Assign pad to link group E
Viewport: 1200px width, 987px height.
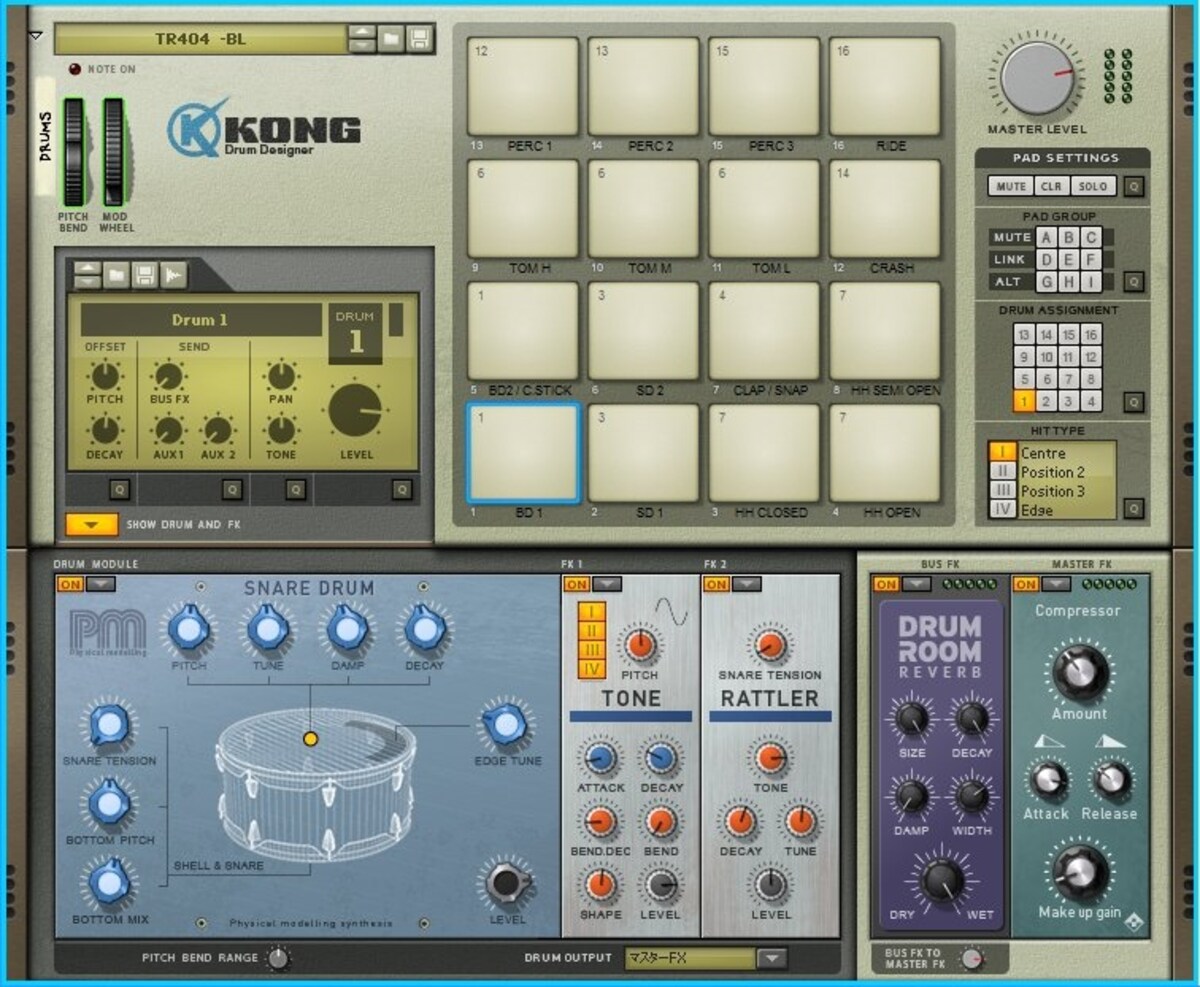(x=1069, y=260)
